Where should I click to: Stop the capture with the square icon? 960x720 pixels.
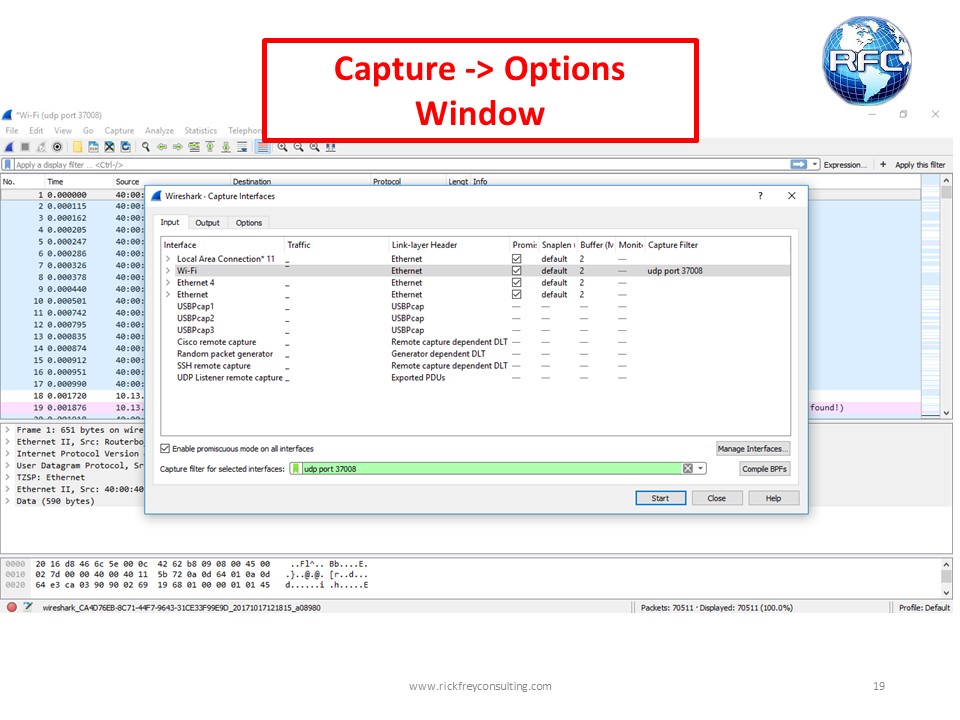click(x=25, y=147)
